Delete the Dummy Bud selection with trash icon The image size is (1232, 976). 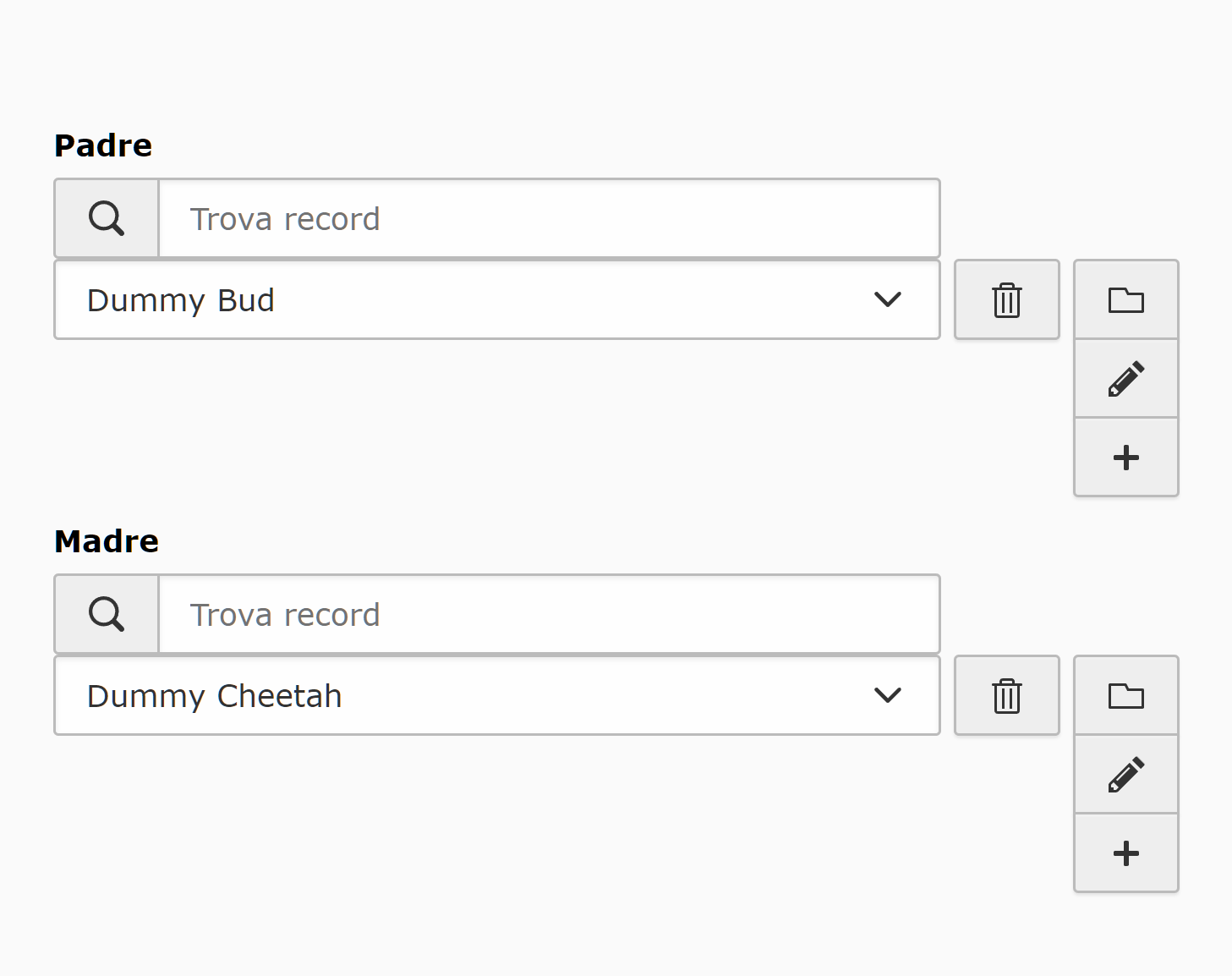[x=1007, y=300]
